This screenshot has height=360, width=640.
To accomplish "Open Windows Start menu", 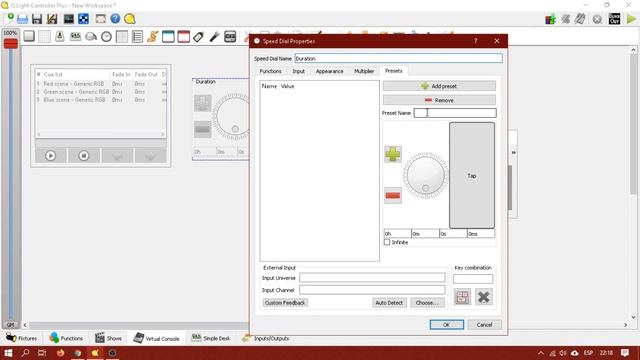I will pyautogui.click(x=8, y=353).
